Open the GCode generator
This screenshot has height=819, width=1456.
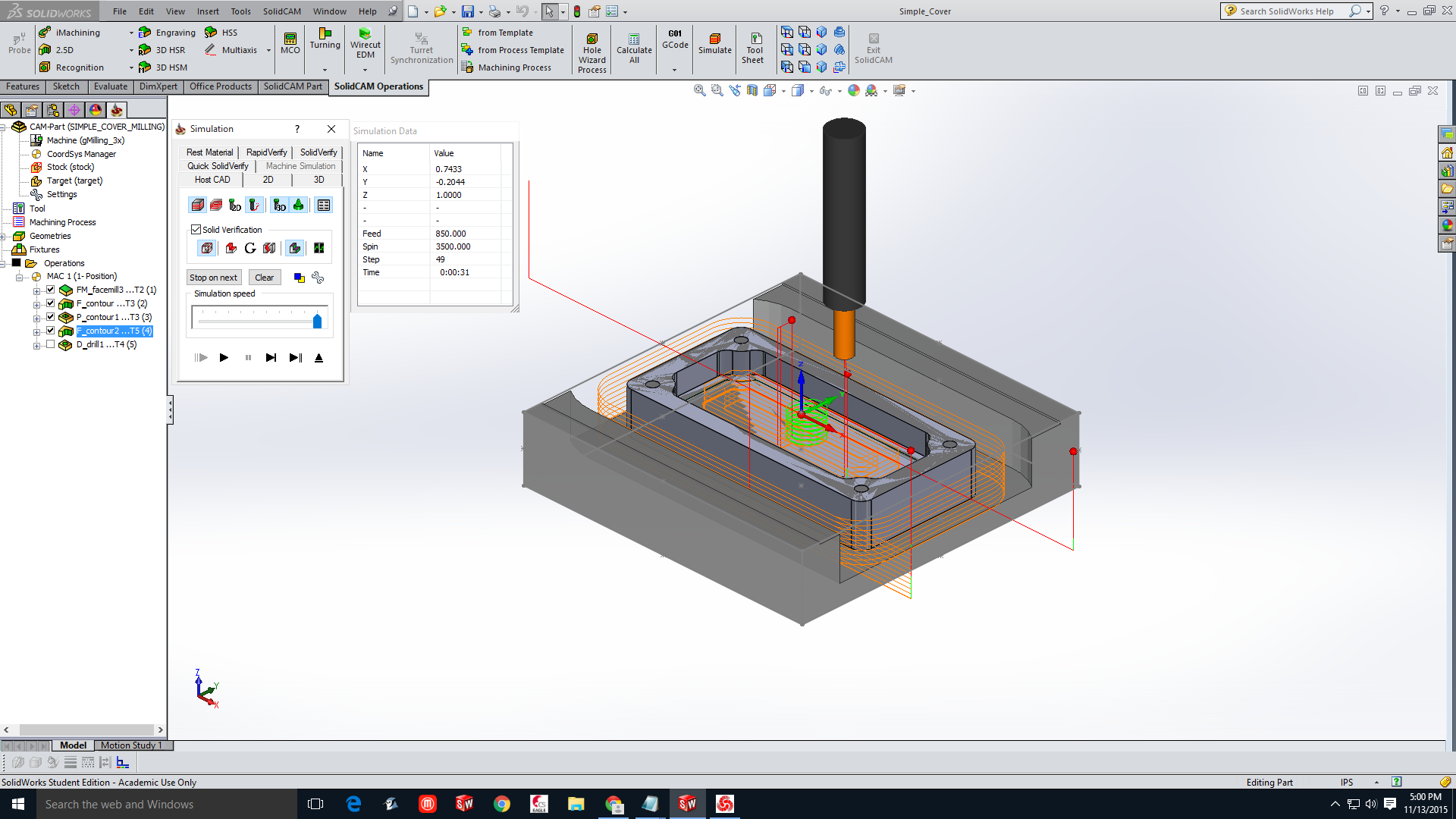point(675,39)
